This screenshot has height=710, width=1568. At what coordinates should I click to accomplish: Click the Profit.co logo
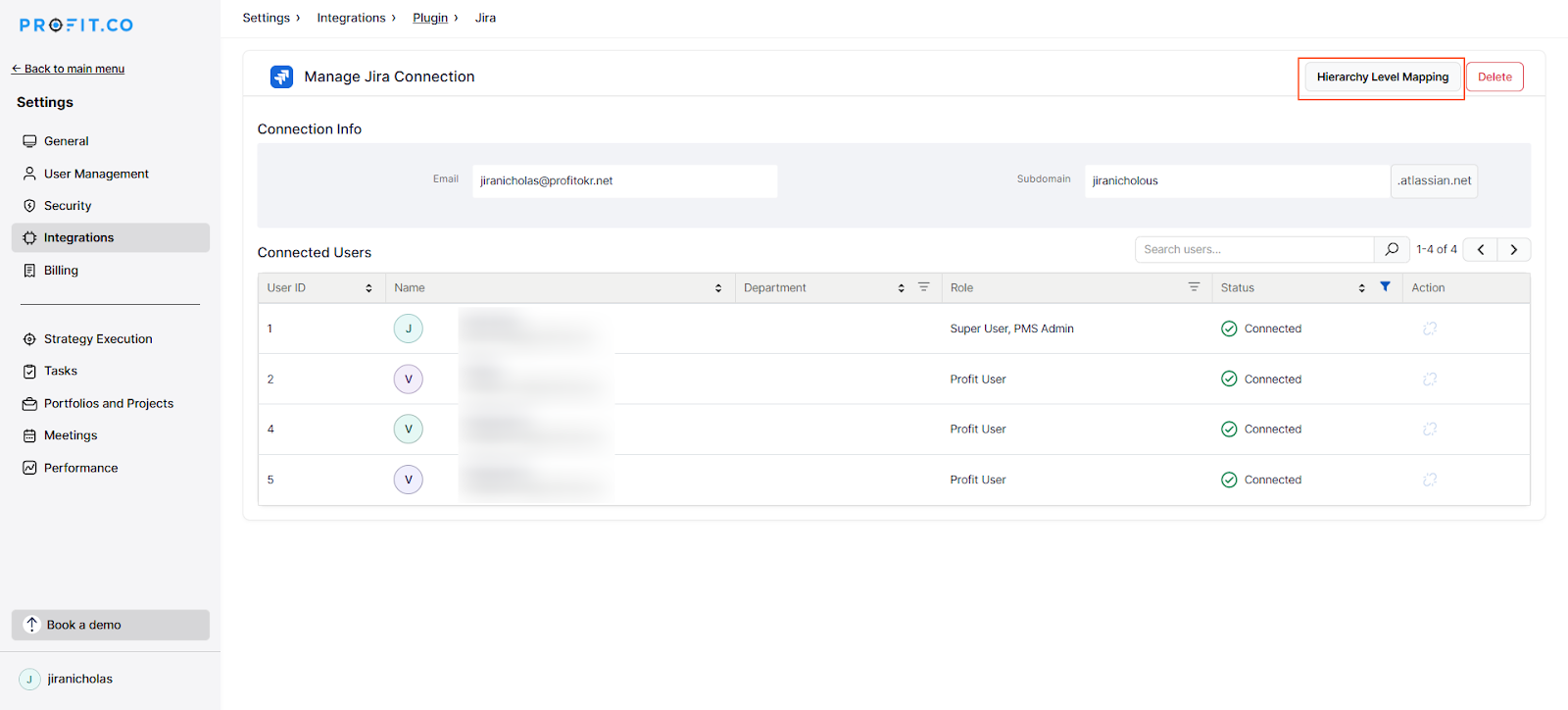[76, 25]
